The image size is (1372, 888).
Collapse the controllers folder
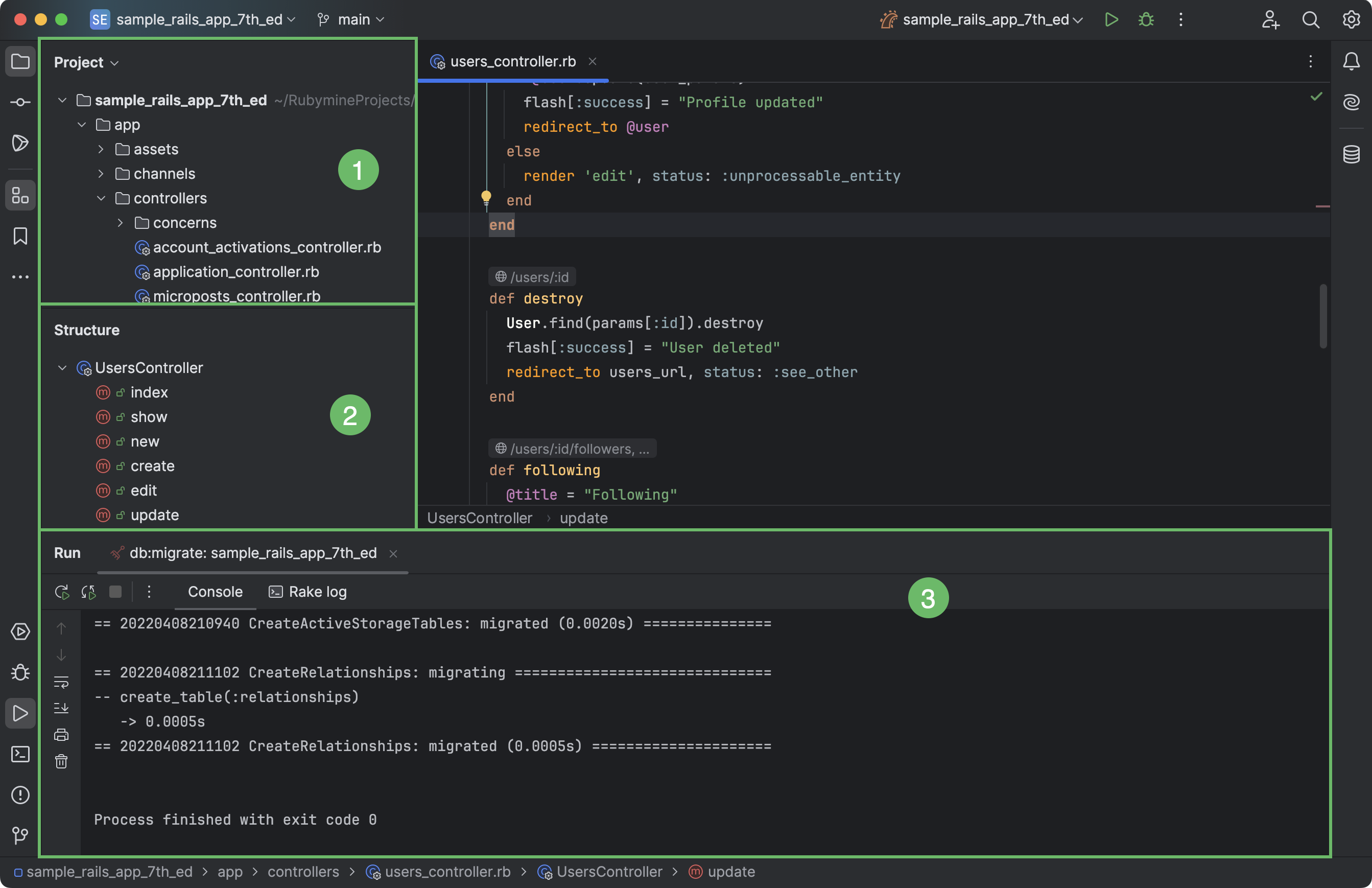click(x=101, y=198)
